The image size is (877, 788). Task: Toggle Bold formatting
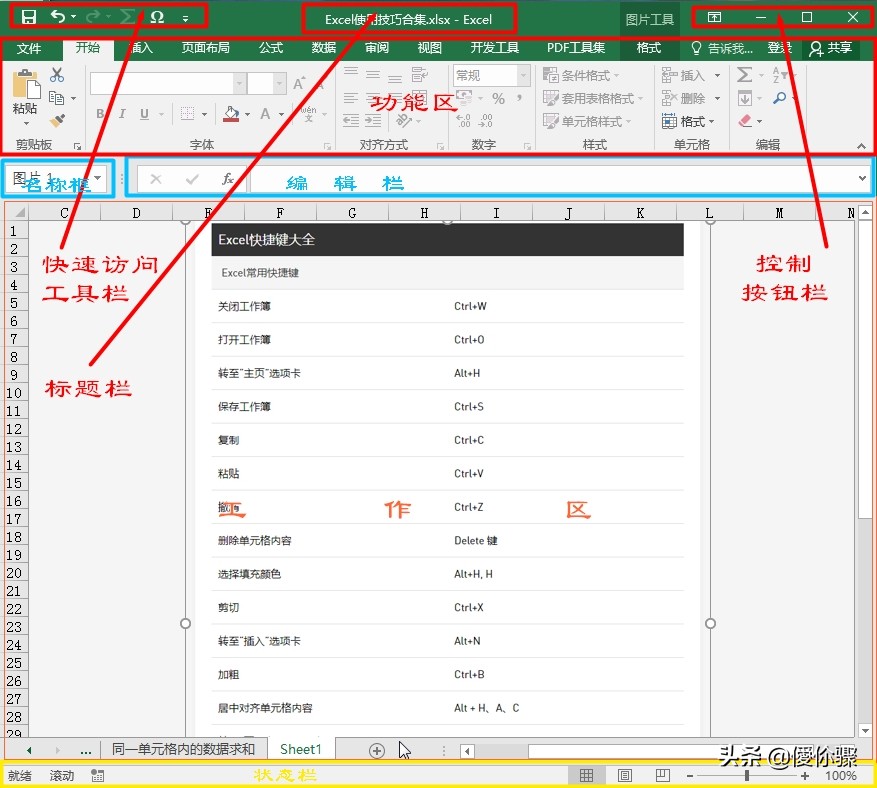pos(100,114)
